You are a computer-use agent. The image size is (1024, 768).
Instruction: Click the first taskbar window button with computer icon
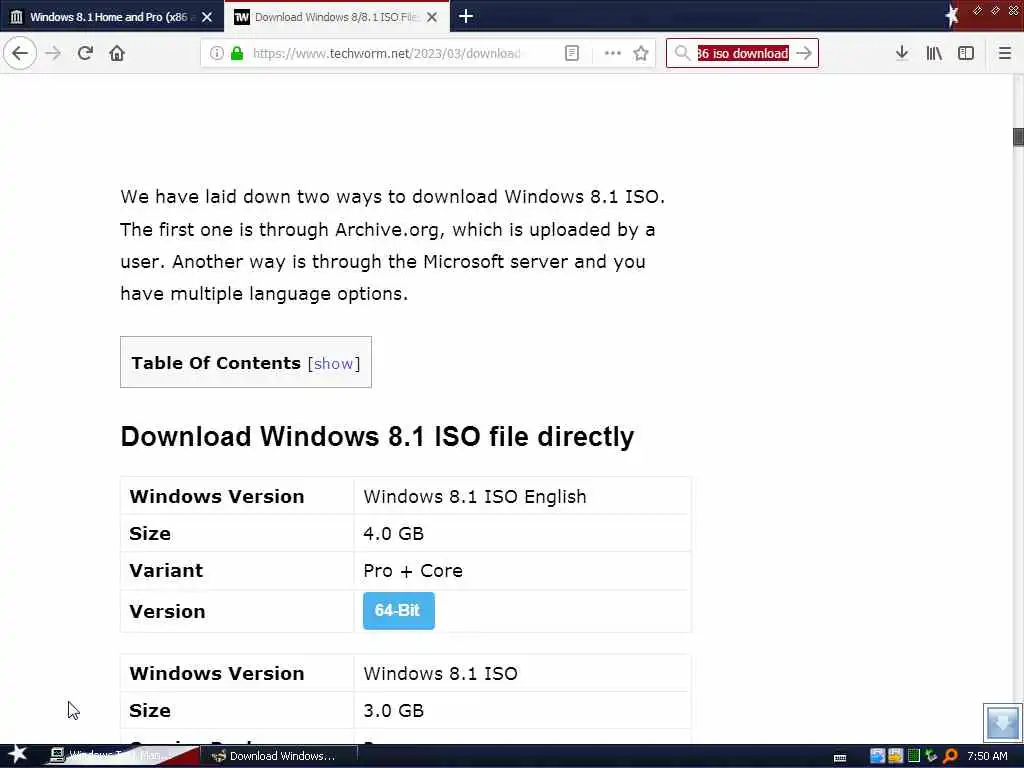click(121, 756)
